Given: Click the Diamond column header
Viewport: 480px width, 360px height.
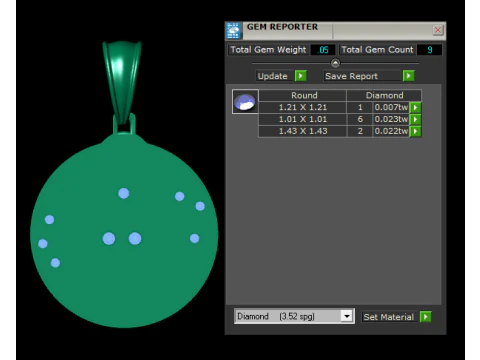Looking at the screenshot, I should coord(384,95).
